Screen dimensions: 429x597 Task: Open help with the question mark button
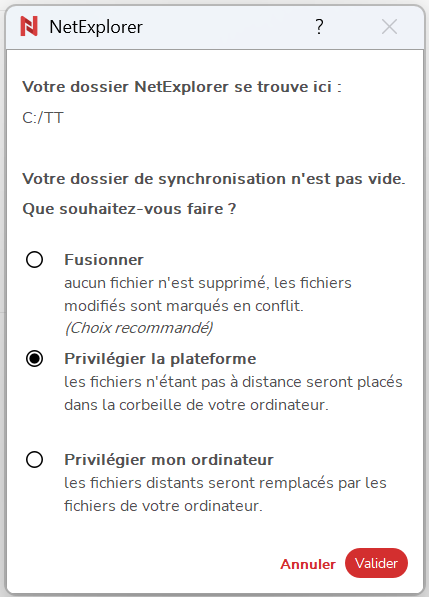point(319,27)
